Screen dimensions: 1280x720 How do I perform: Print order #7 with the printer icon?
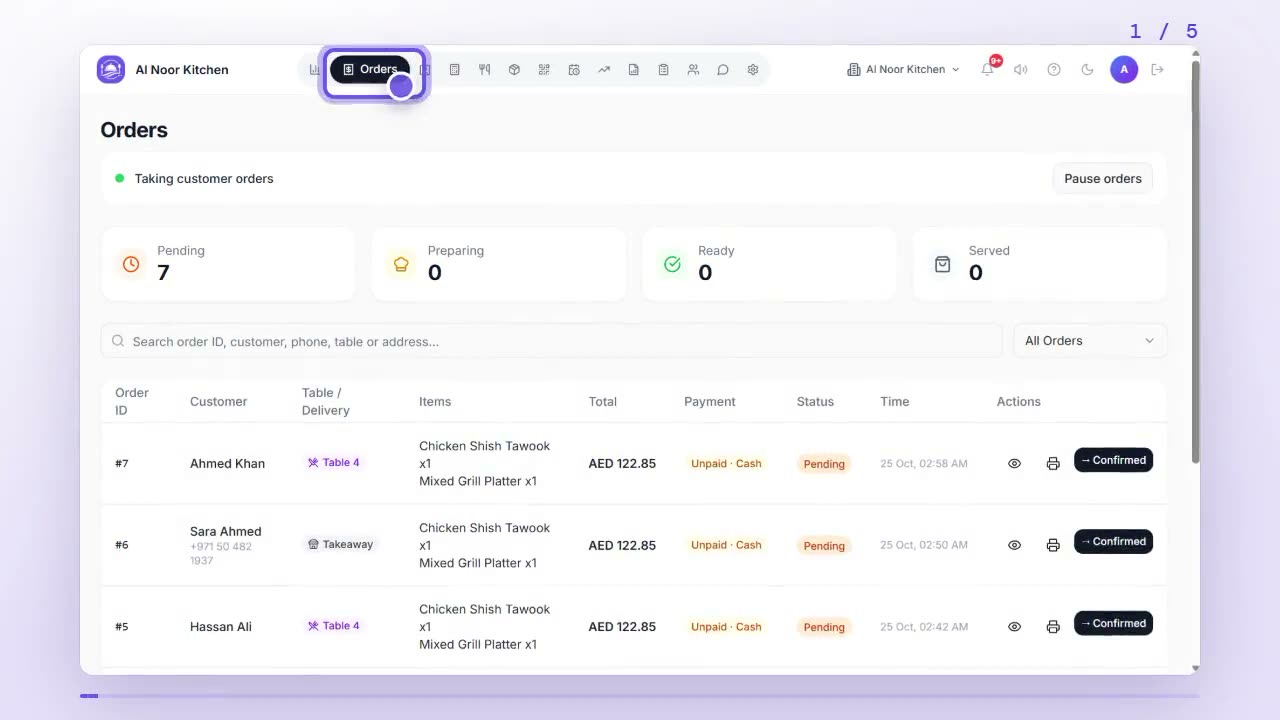(1053, 464)
